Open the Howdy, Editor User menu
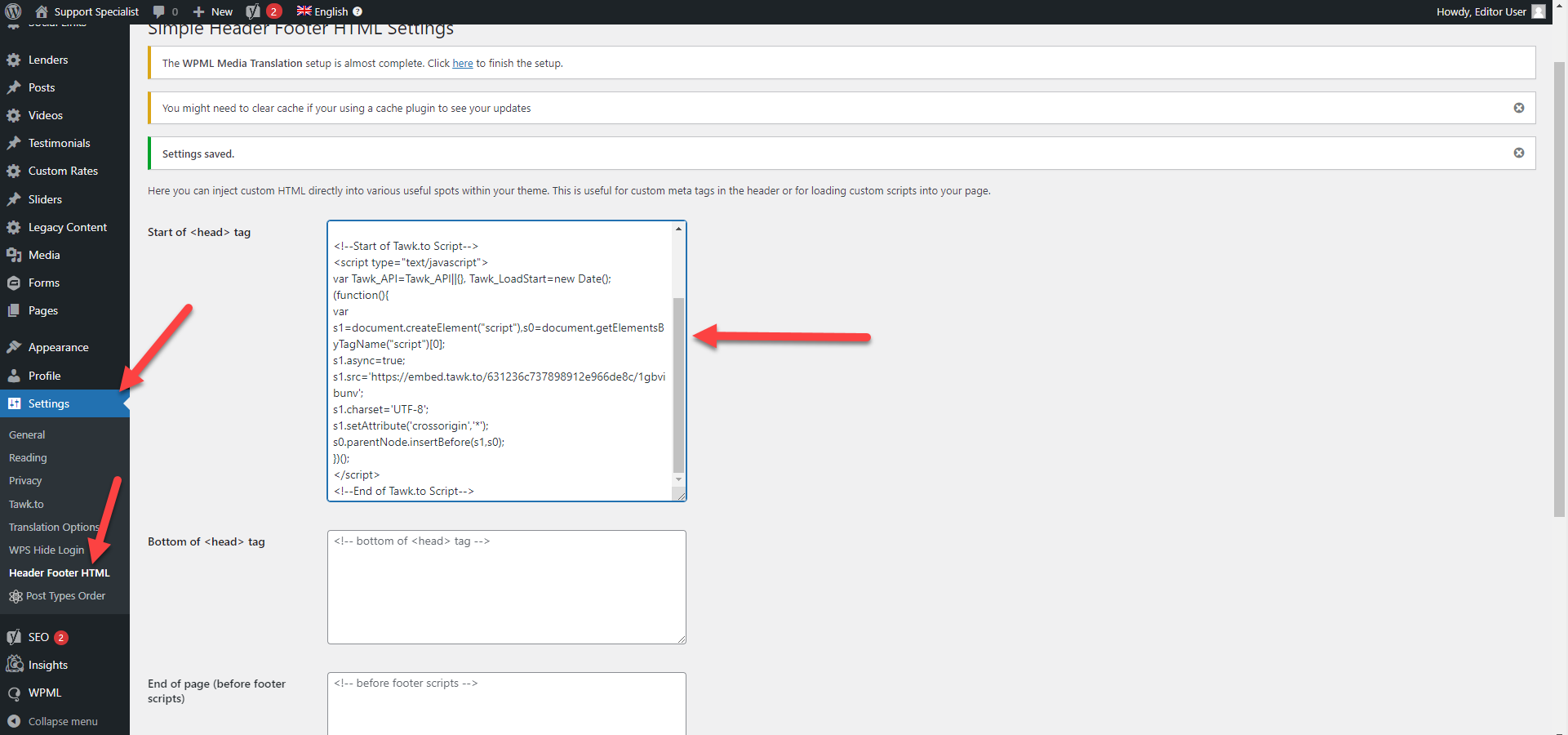1568x735 pixels. (1490, 11)
